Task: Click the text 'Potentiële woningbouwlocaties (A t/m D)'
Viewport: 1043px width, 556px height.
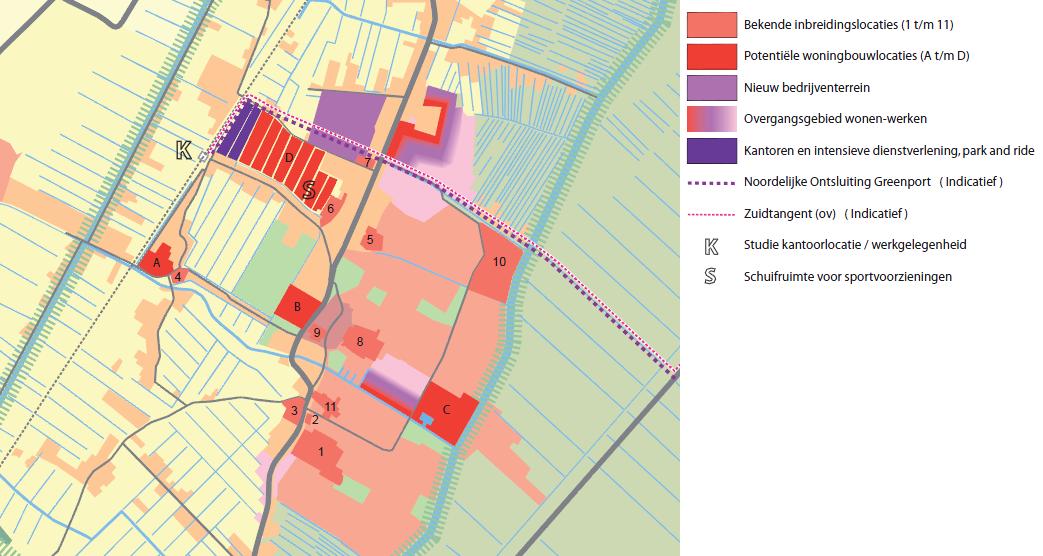Action: 857,57
